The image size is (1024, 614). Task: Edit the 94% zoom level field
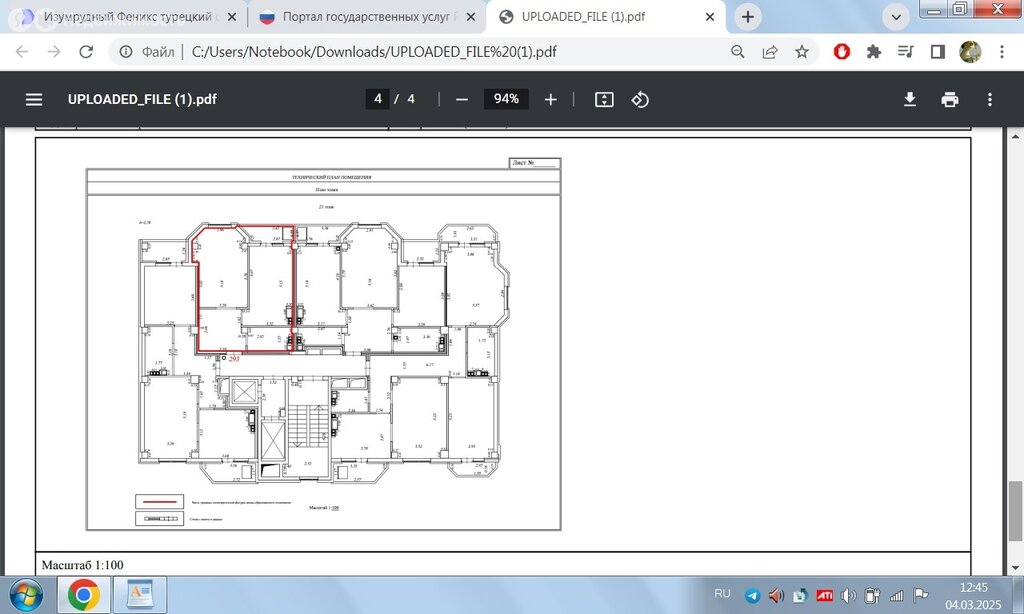pos(506,99)
